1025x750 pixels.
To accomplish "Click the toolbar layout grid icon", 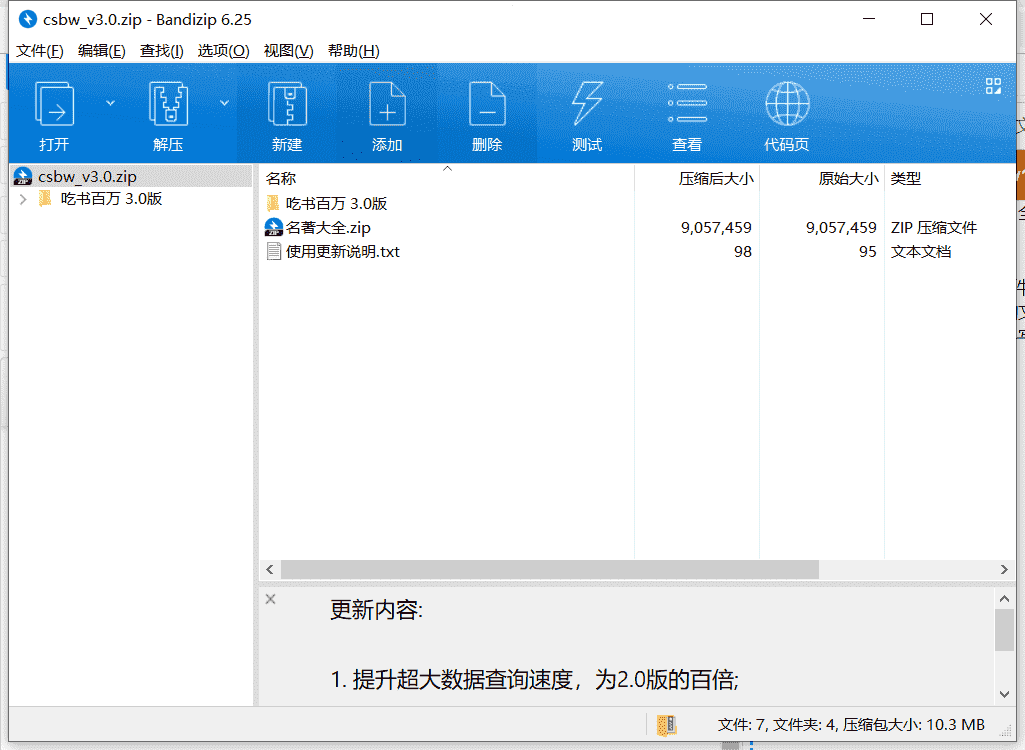I will pos(994,86).
